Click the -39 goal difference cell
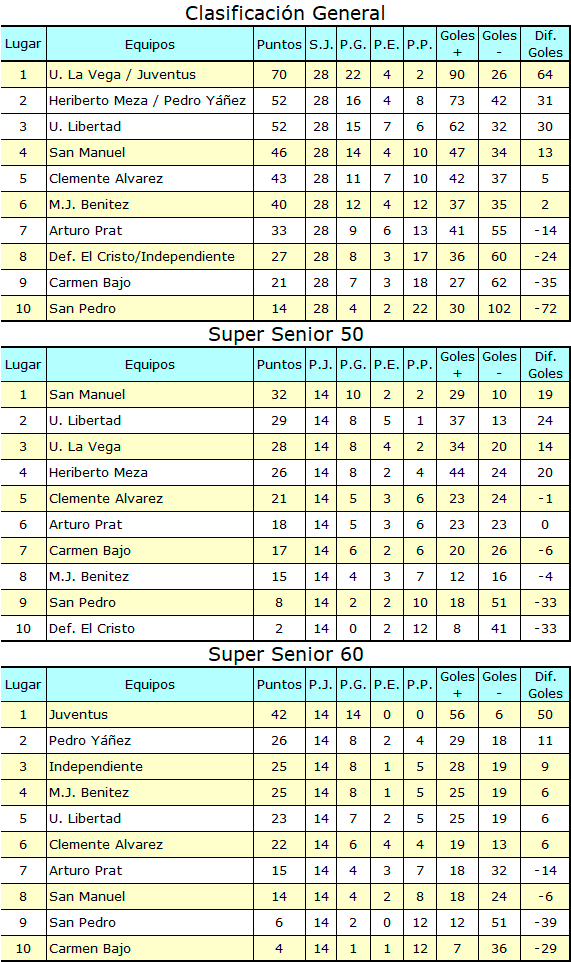 [545, 922]
